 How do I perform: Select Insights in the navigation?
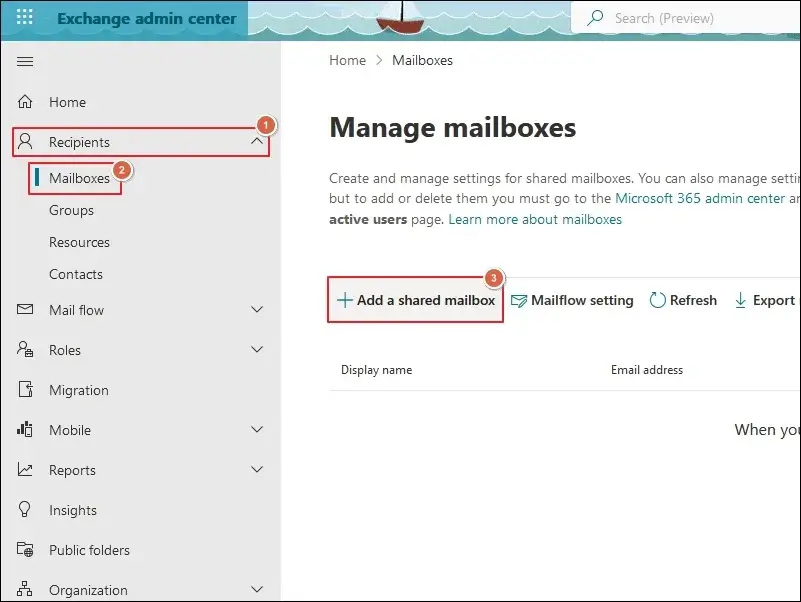point(73,510)
